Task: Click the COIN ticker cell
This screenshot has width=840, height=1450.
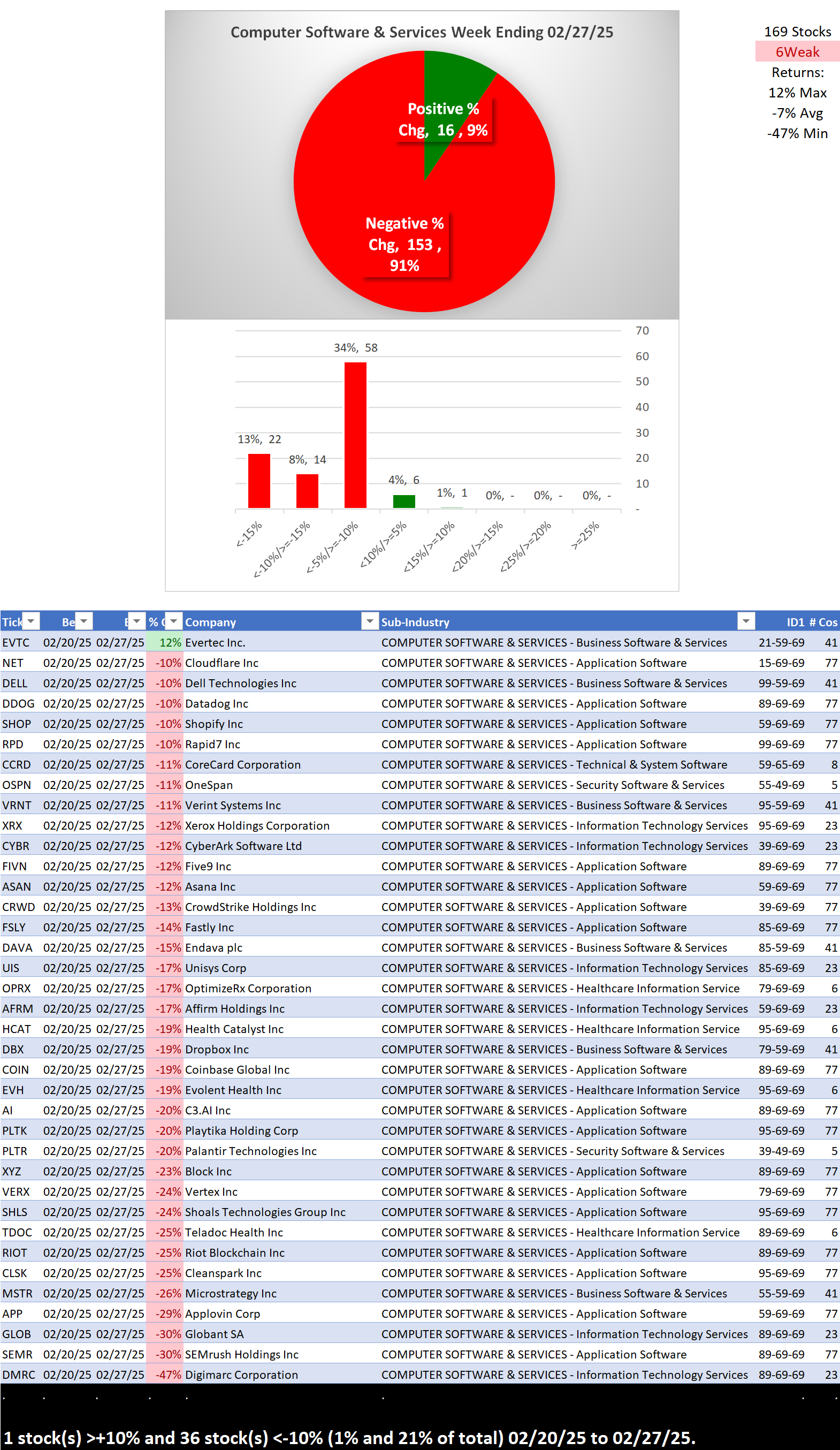Action: pyautogui.click(x=21, y=1069)
